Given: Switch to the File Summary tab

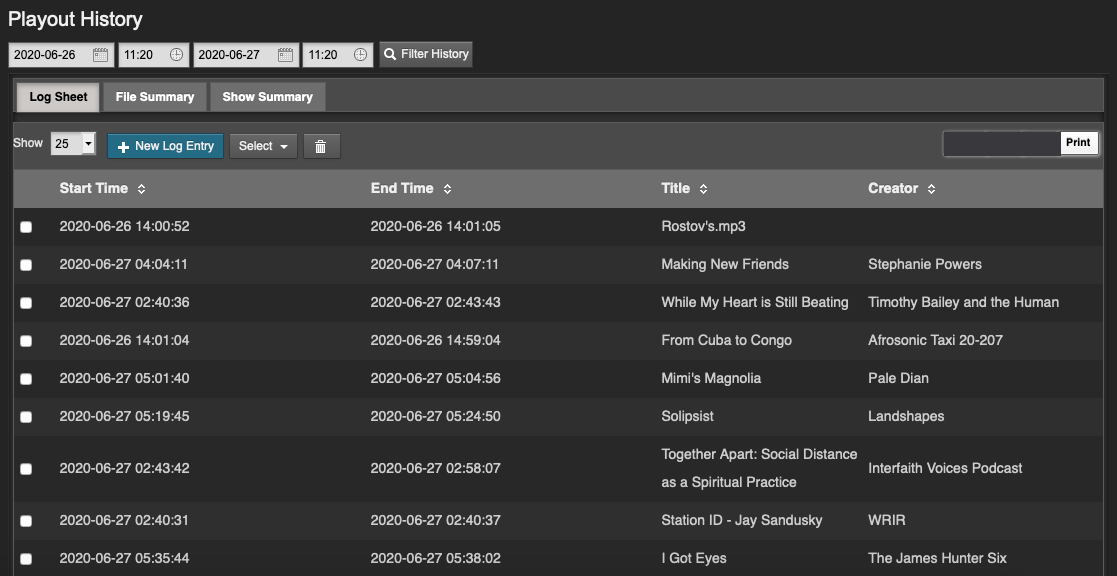Looking at the screenshot, I should [155, 97].
